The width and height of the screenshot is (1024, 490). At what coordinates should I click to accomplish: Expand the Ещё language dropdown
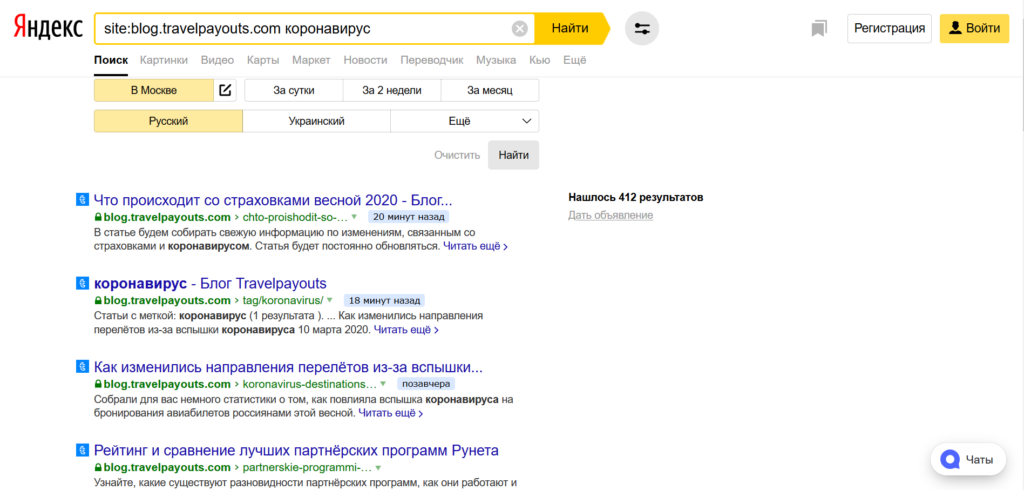click(x=465, y=121)
